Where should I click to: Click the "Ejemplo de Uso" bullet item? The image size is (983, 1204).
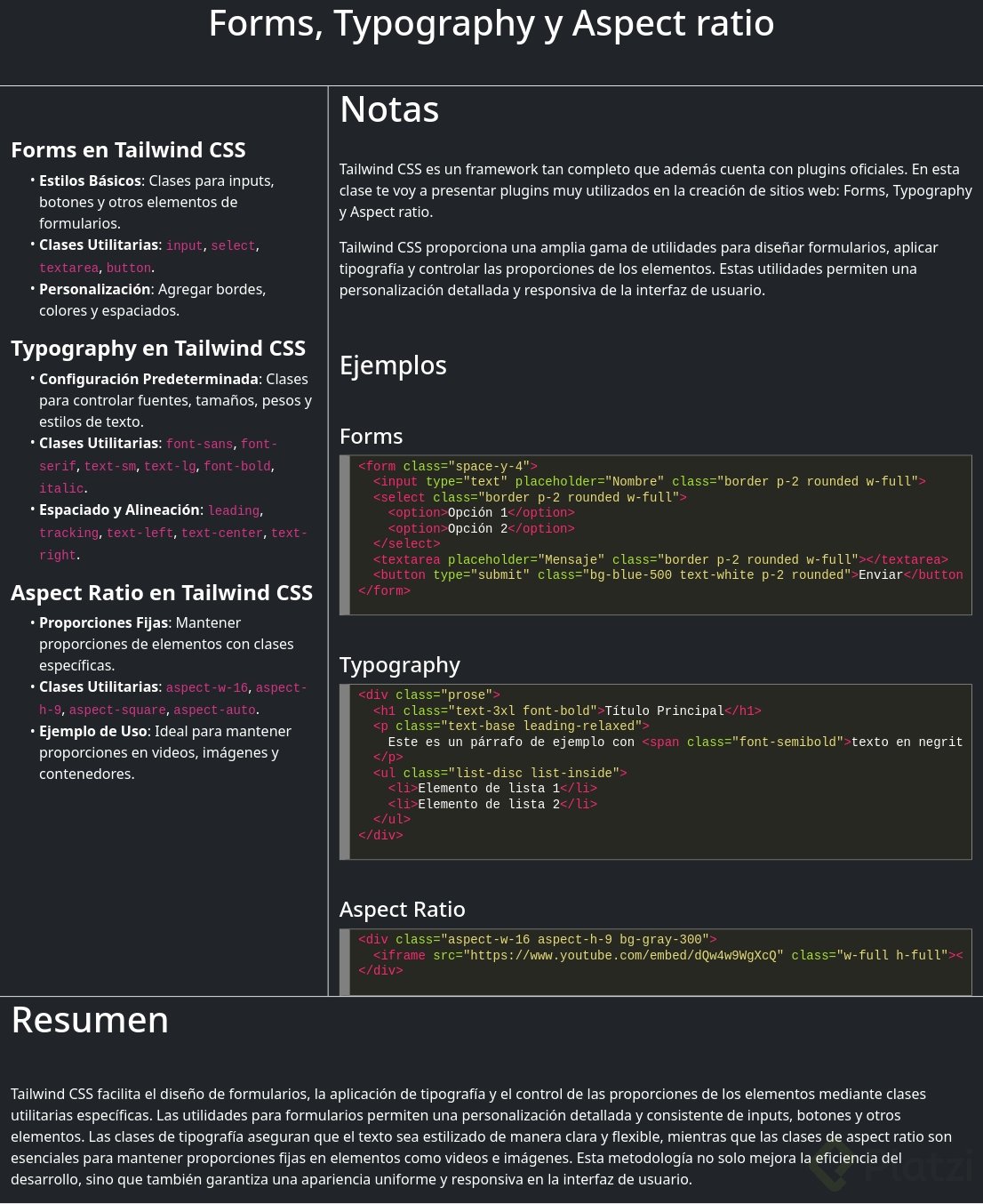(94, 731)
